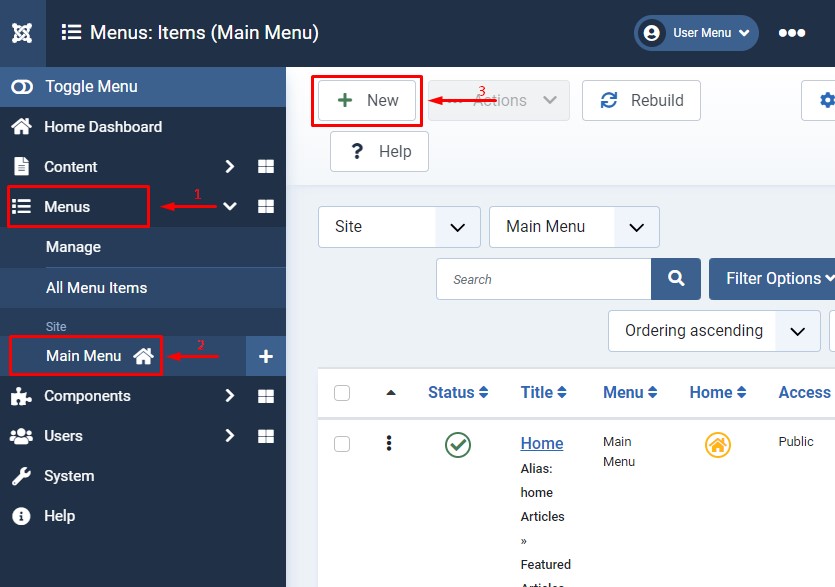Screen dimensions: 835x587
Task: Open the Main Menu selector dropdown
Action: 574,227
